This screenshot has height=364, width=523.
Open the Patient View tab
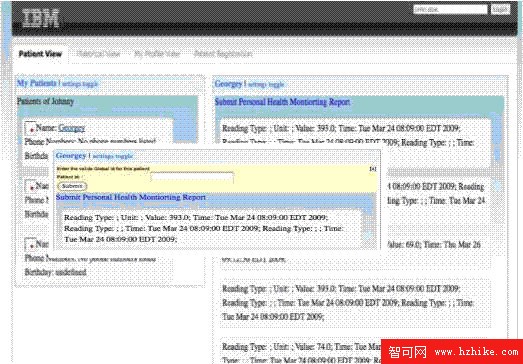click(x=40, y=54)
